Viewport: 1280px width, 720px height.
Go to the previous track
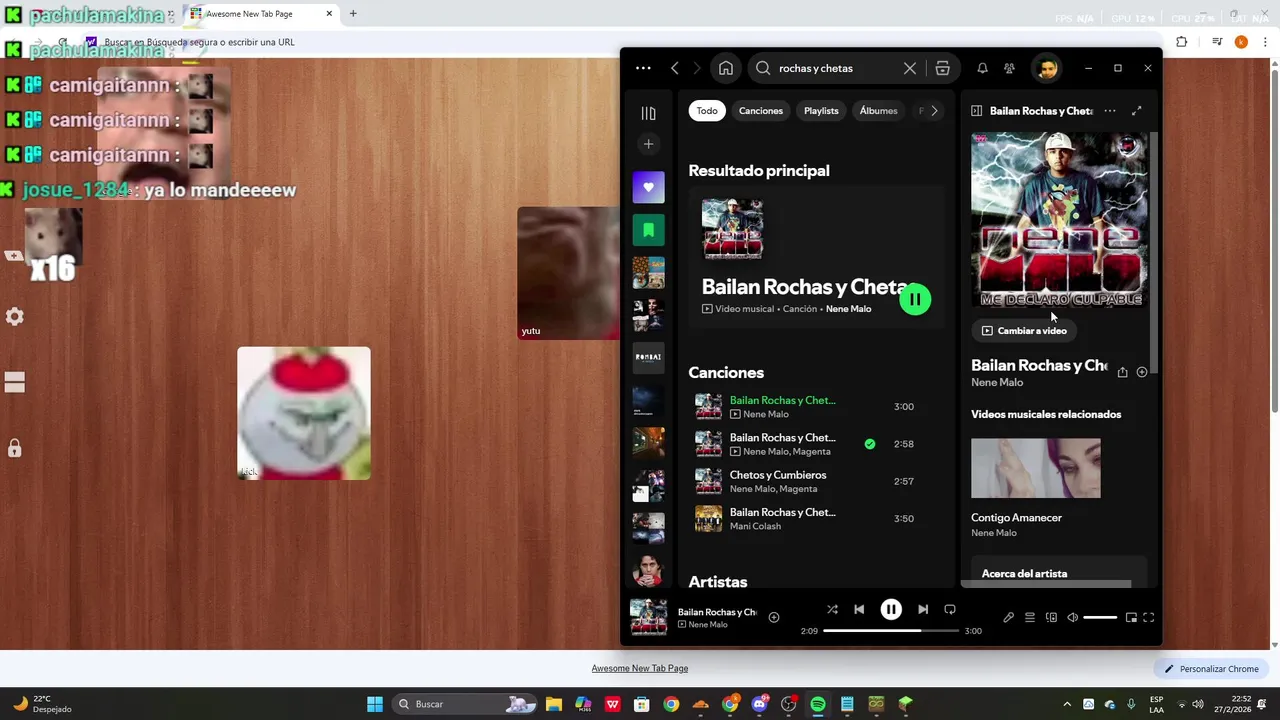point(859,609)
